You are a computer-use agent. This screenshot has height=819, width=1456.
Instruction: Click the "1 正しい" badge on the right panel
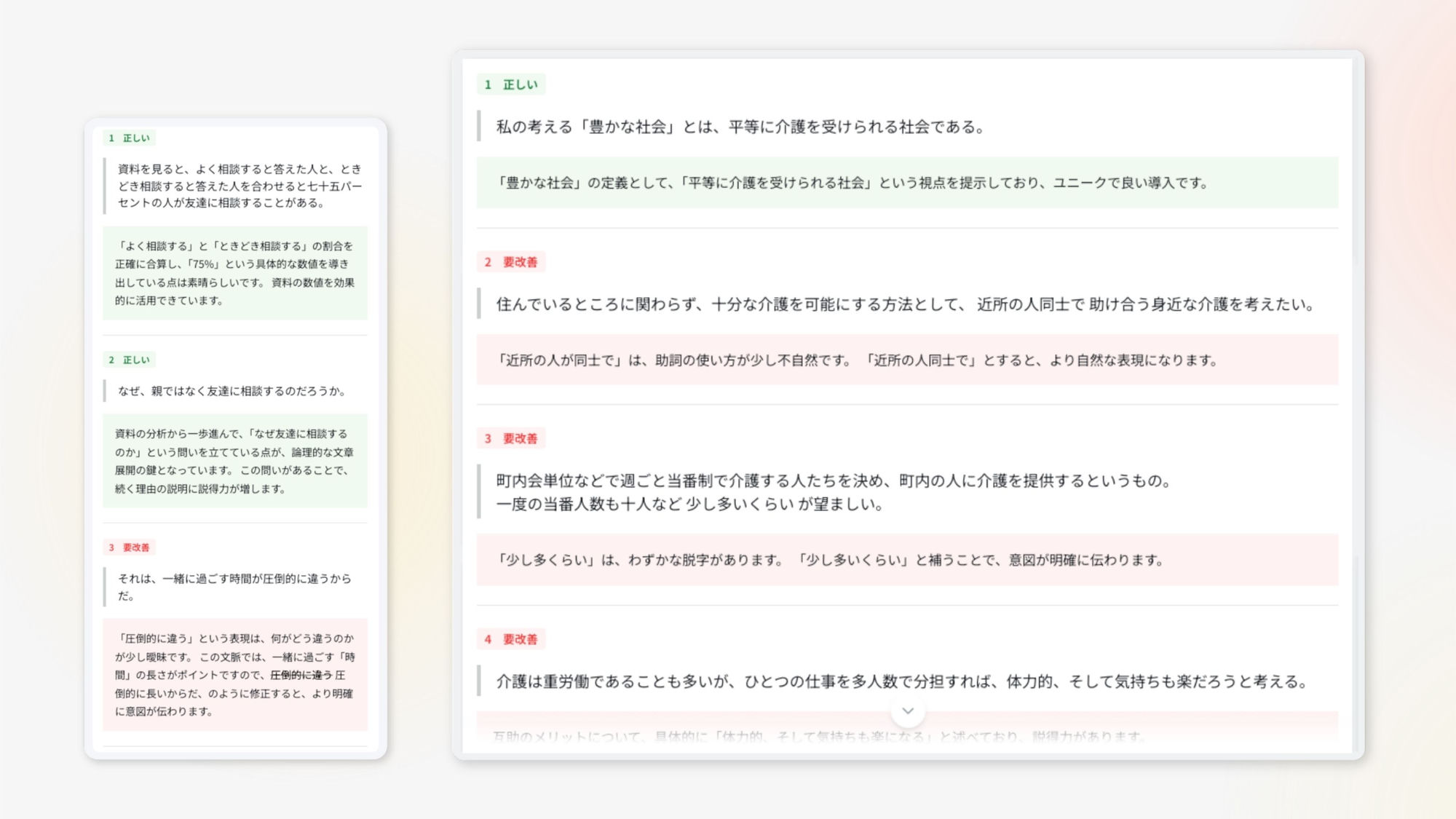click(x=510, y=84)
